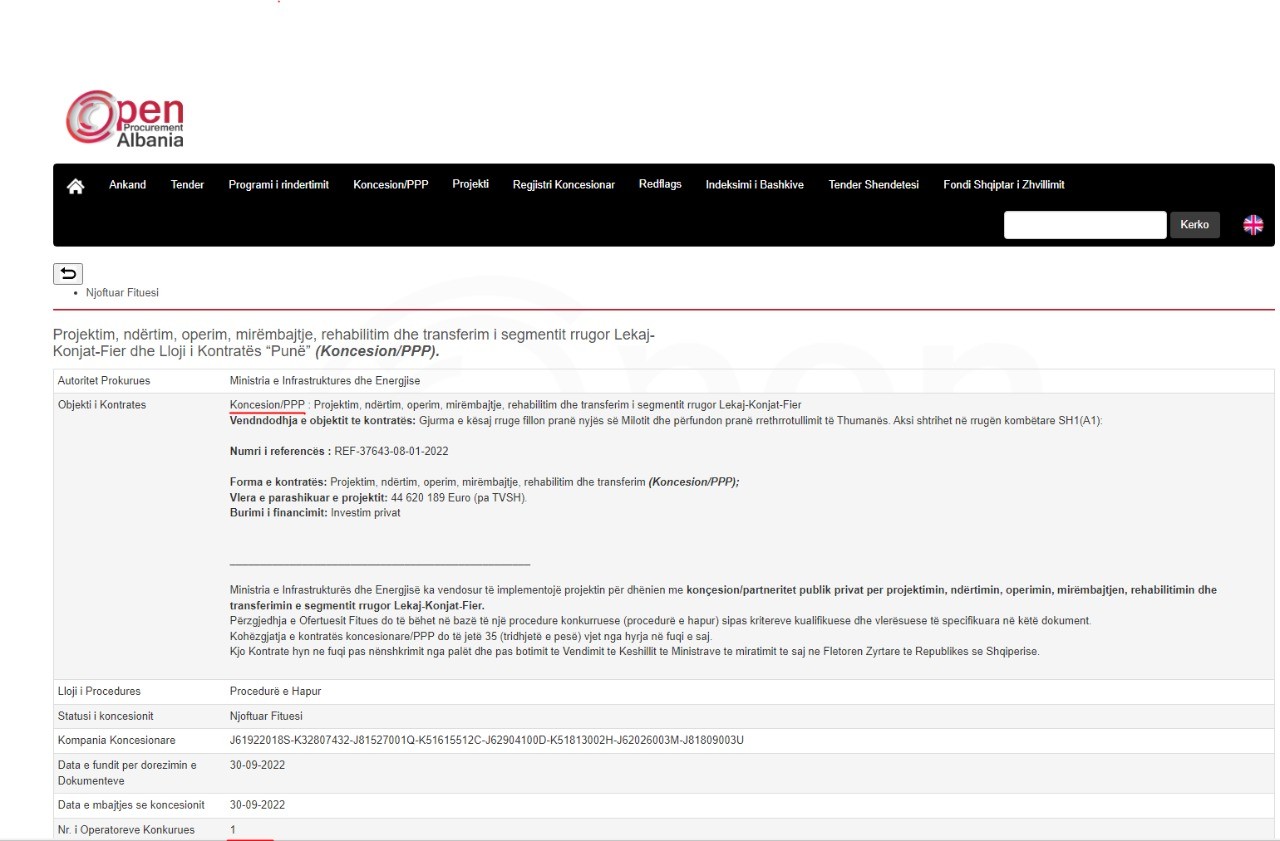1280x841 pixels.
Task: Click the search input field
Action: point(1084,225)
